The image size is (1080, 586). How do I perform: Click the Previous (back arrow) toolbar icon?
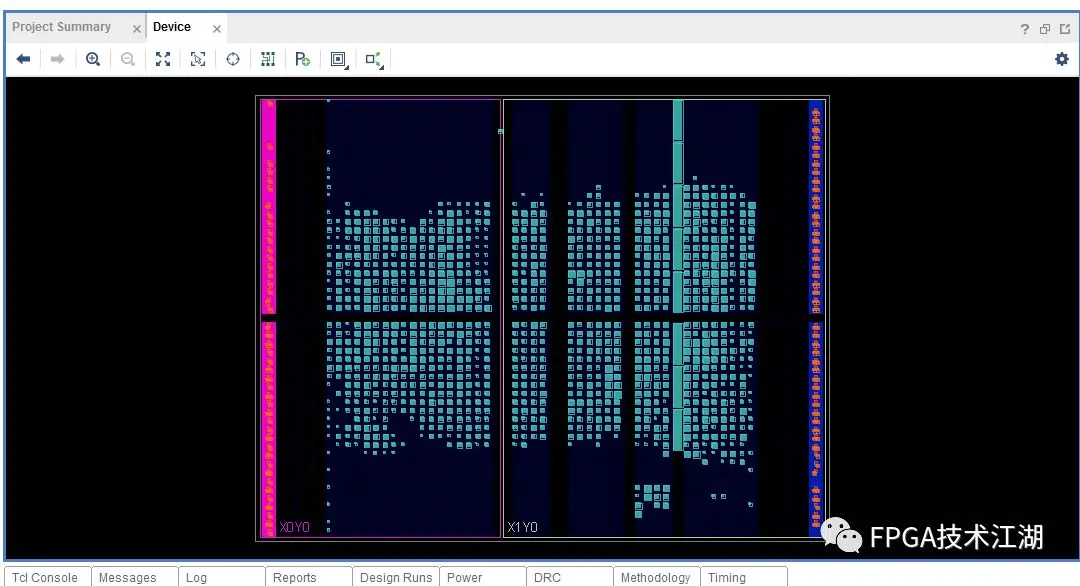point(23,59)
